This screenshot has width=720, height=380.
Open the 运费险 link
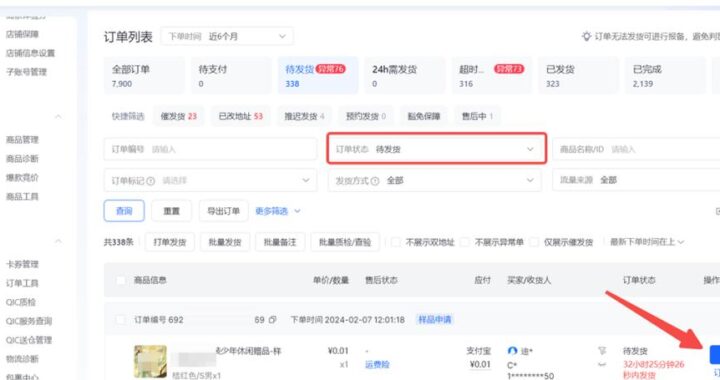tap(377, 365)
